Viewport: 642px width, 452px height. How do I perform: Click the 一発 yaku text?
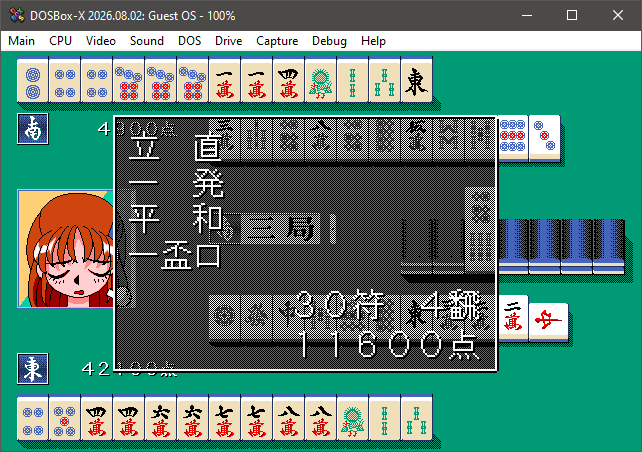click(176, 183)
